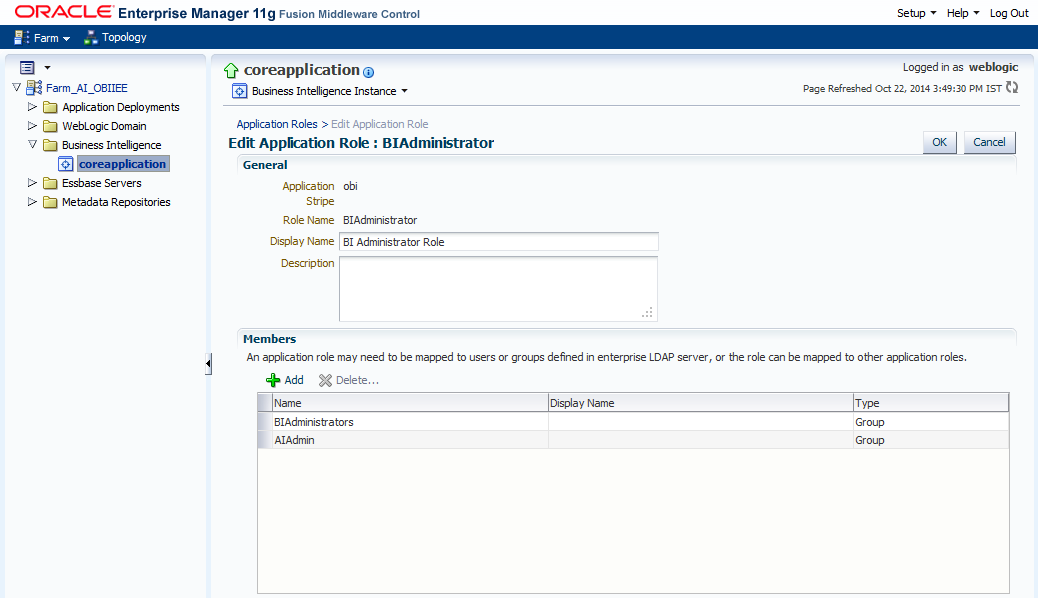Click the row selector for AIAdmin

coord(264,440)
